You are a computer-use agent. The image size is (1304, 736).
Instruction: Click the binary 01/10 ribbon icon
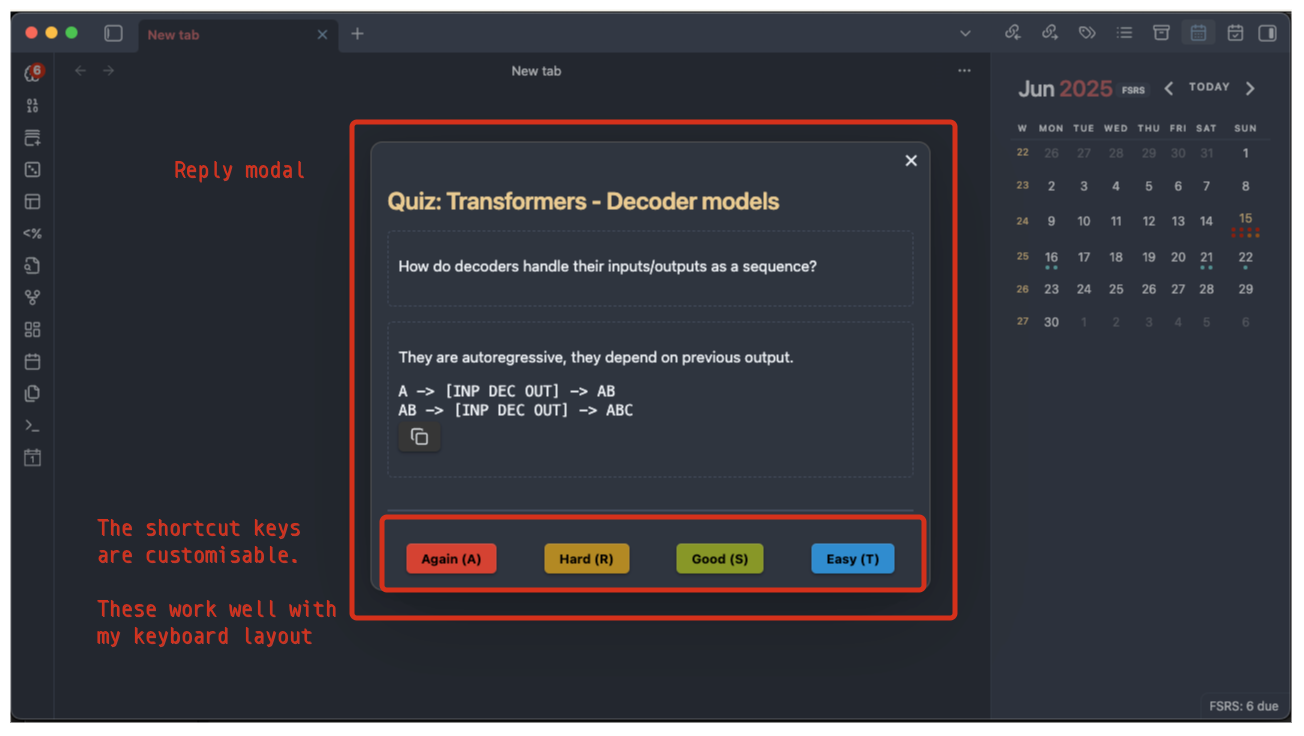pyautogui.click(x=33, y=105)
